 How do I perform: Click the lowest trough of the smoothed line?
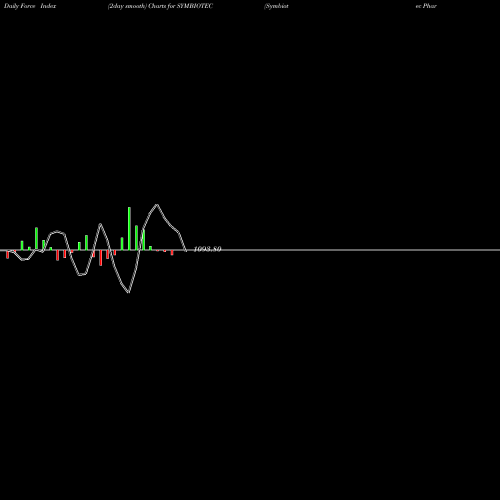tap(129, 292)
